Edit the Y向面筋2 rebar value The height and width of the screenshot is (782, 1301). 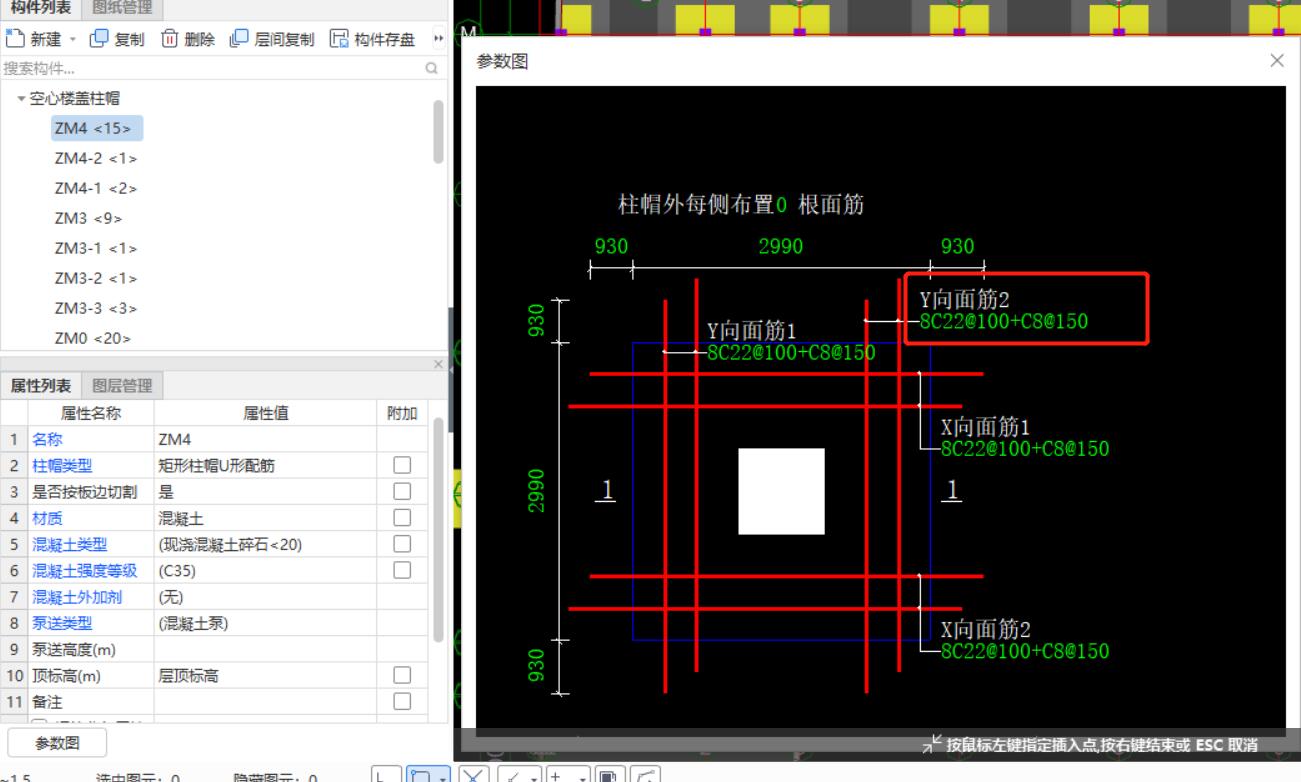[x=1003, y=321]
